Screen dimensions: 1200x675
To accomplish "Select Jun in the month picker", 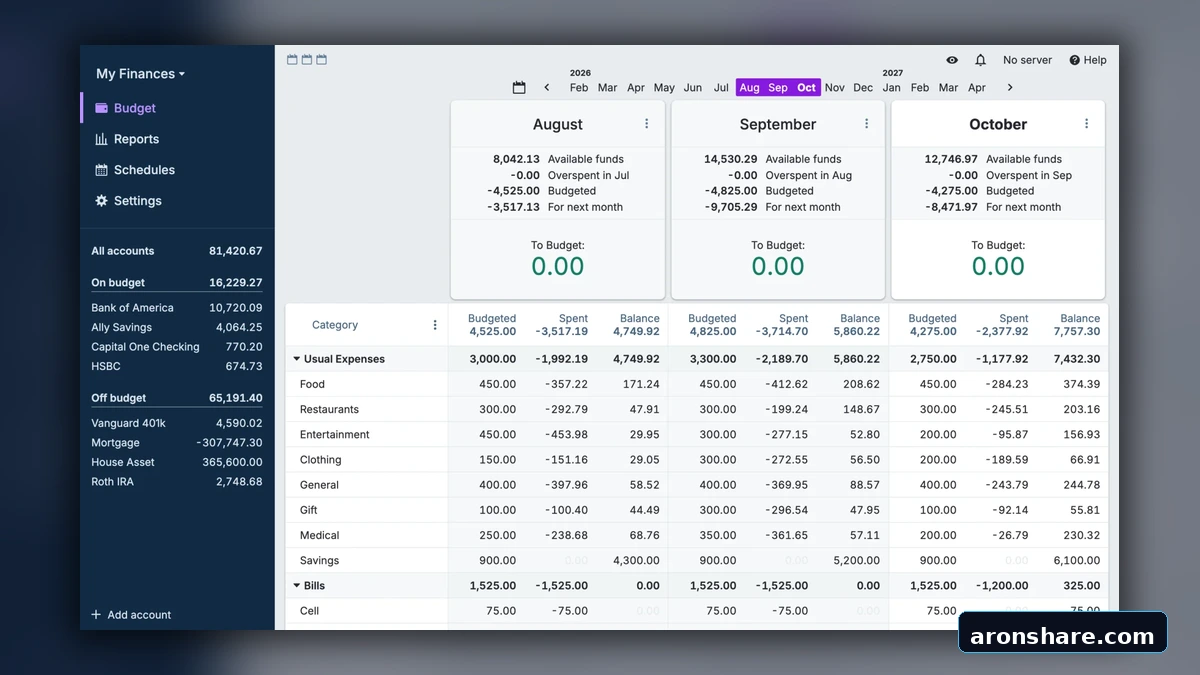I will 693,88.
